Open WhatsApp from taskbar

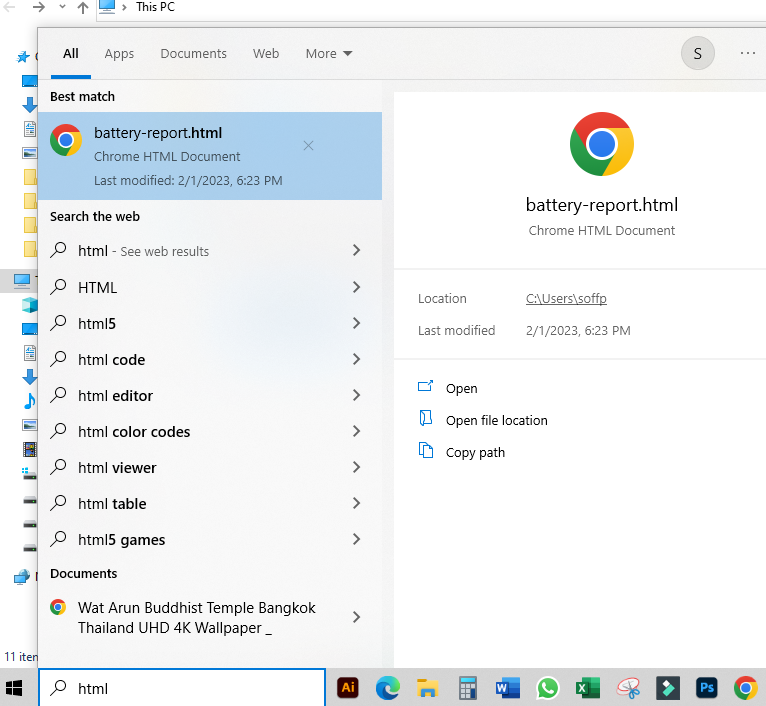(x=548, y=688)
